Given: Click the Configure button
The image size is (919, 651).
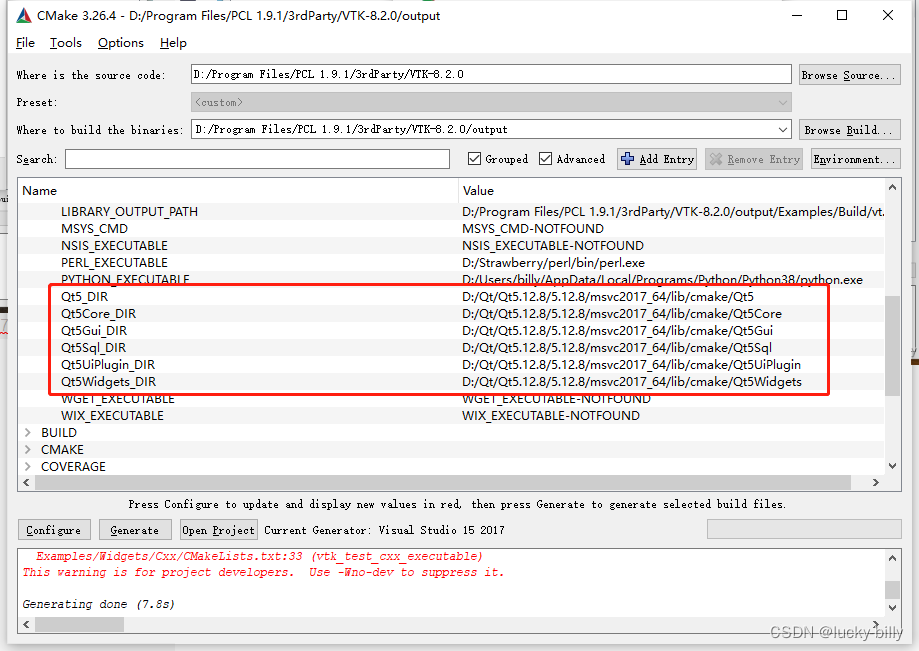Looking at the screenshot, I should [x=54, y=530].
